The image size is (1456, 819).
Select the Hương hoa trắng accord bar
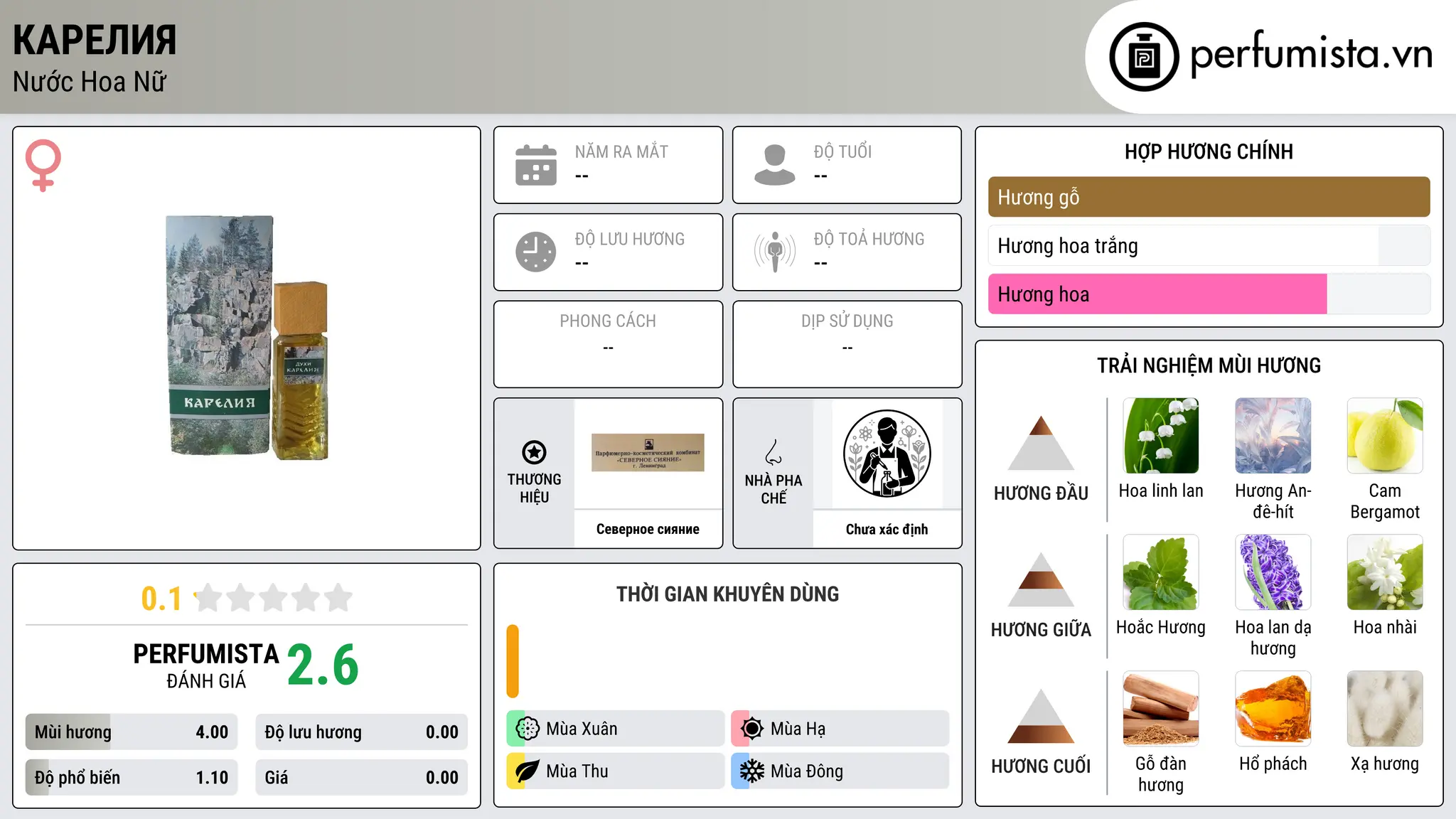pos(1209,246)
